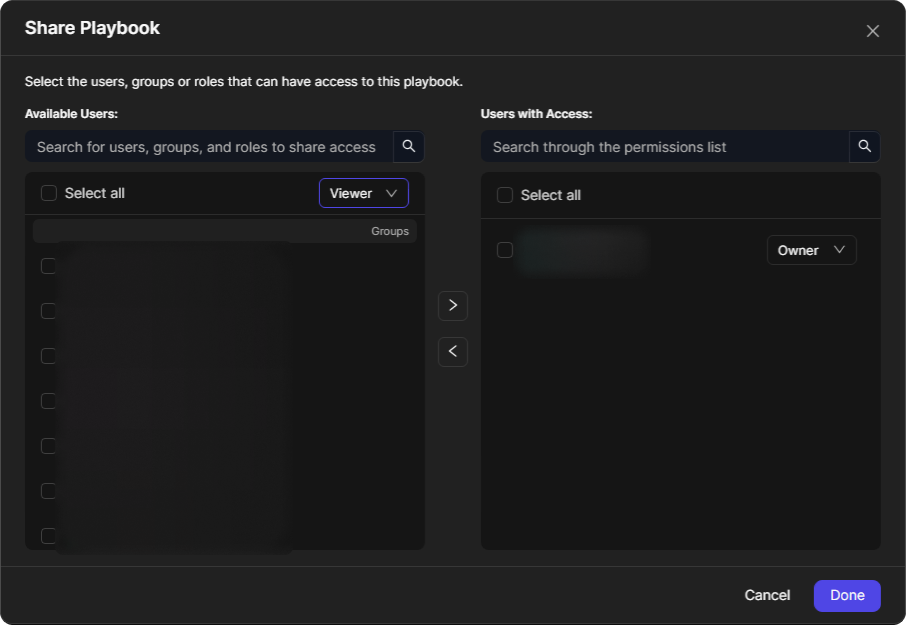Remove selected users with left arrow button
Image resolution: width=906 pixels, height=625 pixels.
[x=452, y=352]
